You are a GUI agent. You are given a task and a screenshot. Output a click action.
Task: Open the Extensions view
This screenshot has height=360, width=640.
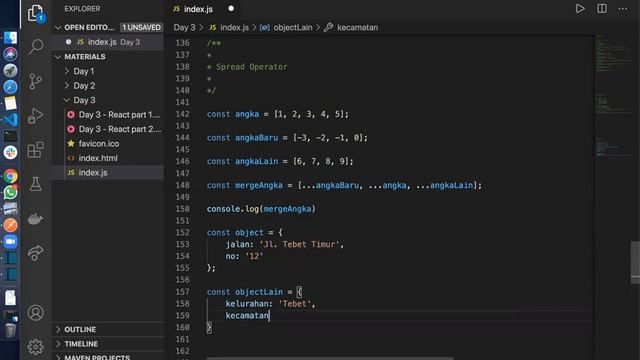pos(36,150)
